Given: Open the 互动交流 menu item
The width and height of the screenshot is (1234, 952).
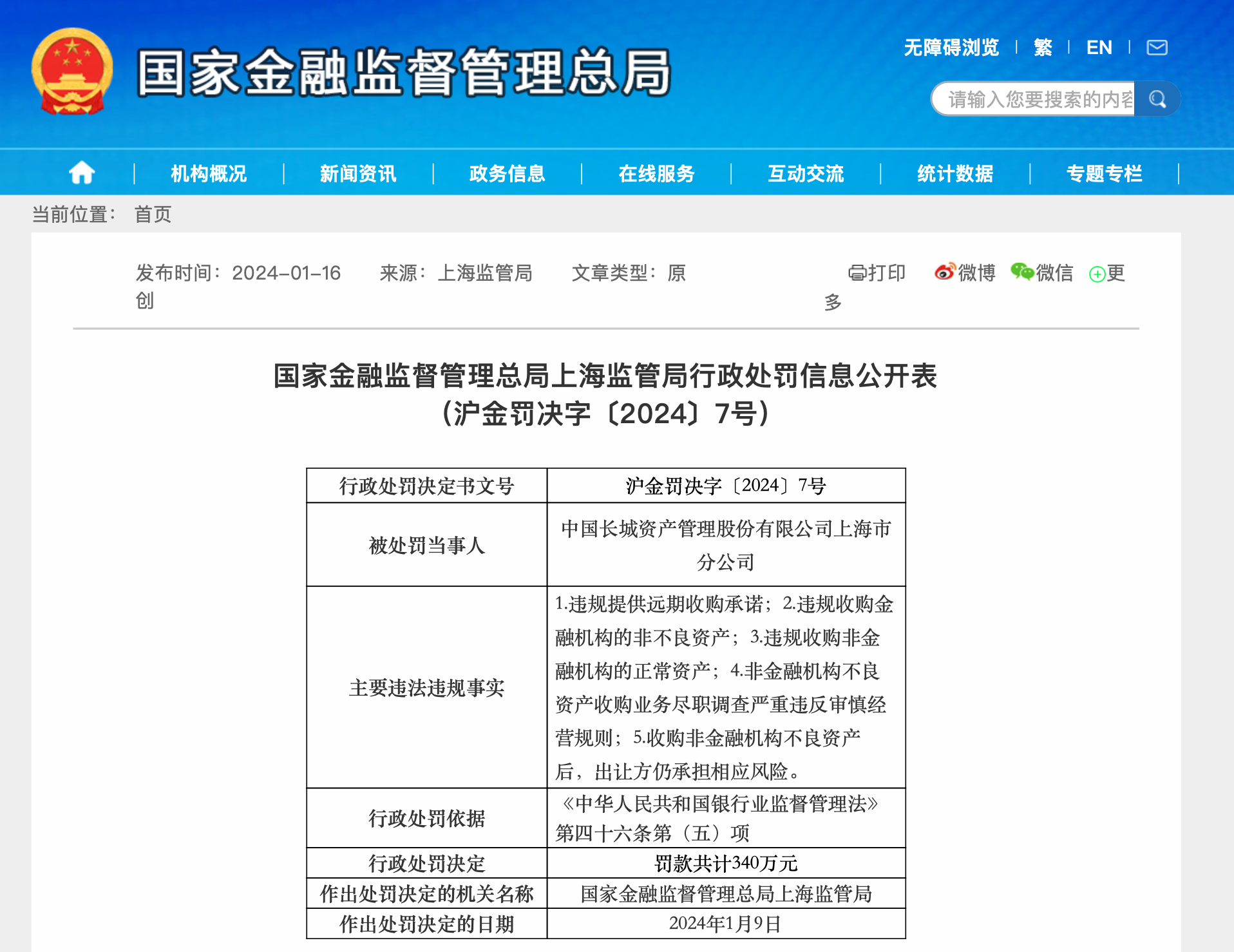Looking at the screenshot, I should tap(806, 173).
